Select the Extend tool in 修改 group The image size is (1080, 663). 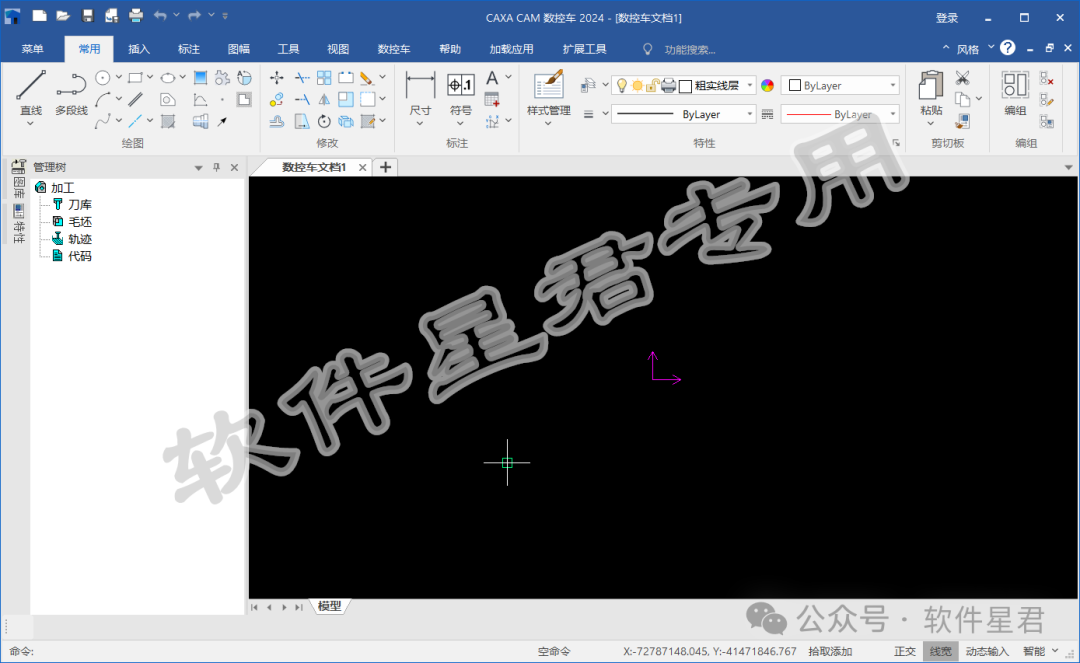click(x=302, y=100)
